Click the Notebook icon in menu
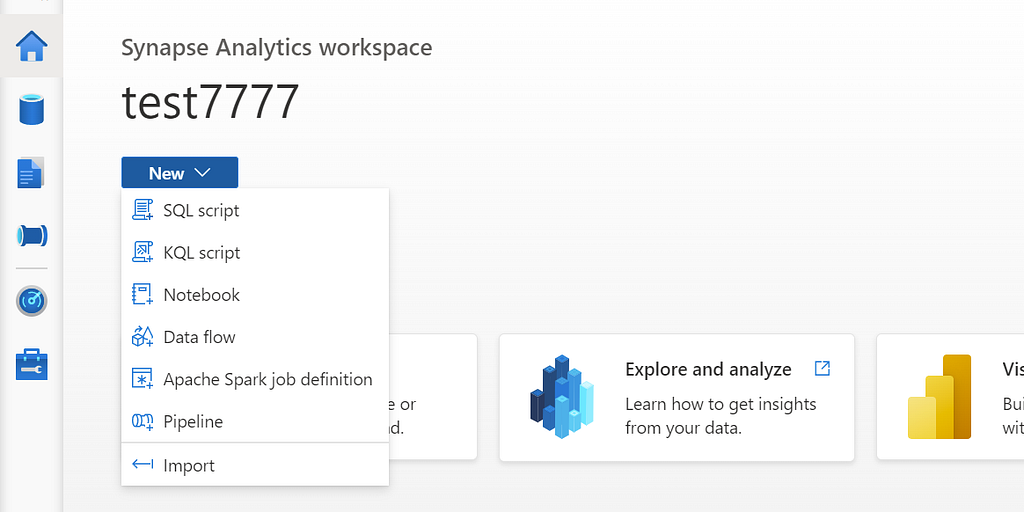The width and height of the screenshot is (1024, 512). click(142, 295)
